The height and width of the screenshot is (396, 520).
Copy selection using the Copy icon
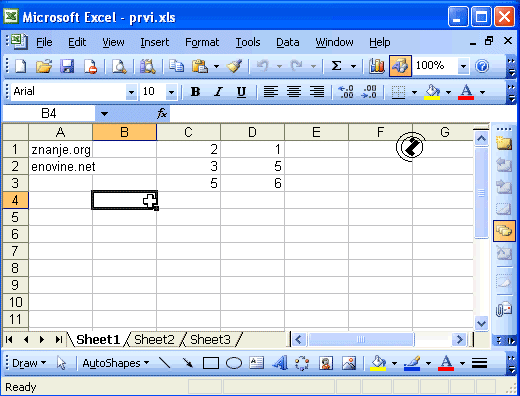coord(176,66)
